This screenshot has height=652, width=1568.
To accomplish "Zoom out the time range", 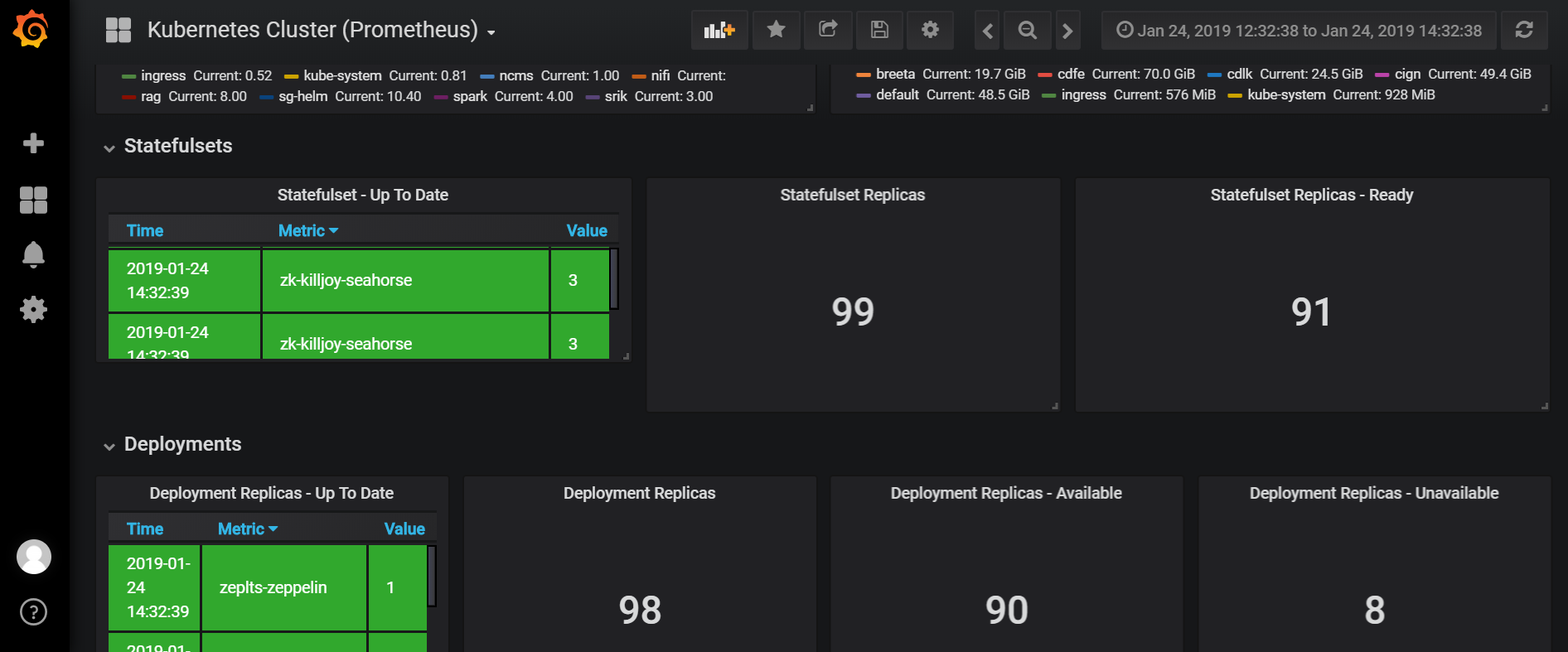I will click(x=1027, y=31).
